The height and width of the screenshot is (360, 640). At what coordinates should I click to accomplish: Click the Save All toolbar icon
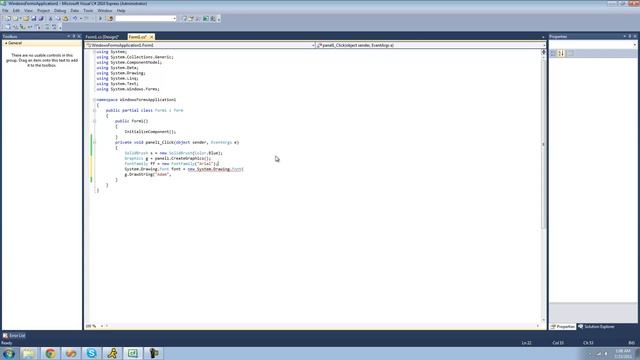(x=41, y=19)
